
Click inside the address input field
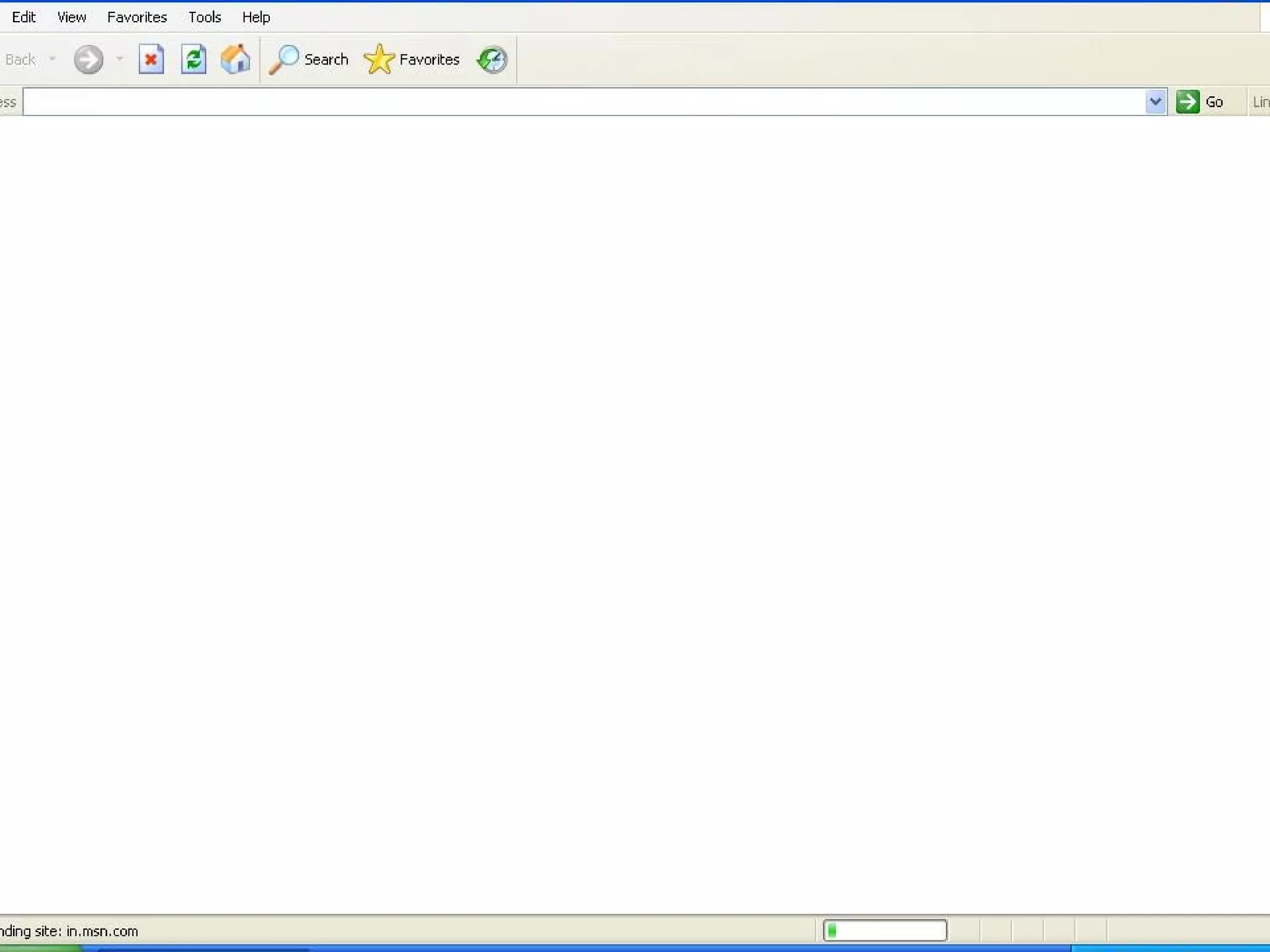click(583, 102)
